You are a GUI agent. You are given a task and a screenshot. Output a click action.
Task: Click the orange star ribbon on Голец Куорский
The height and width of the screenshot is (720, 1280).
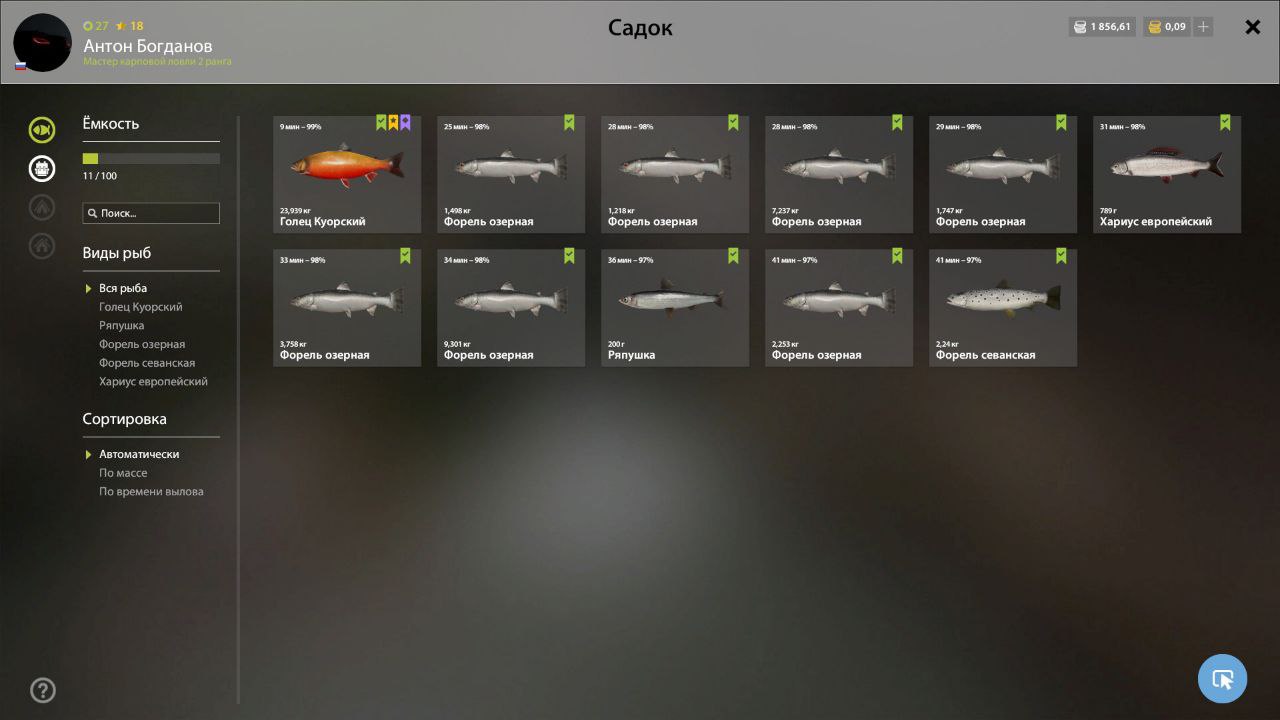pos(393,122)
